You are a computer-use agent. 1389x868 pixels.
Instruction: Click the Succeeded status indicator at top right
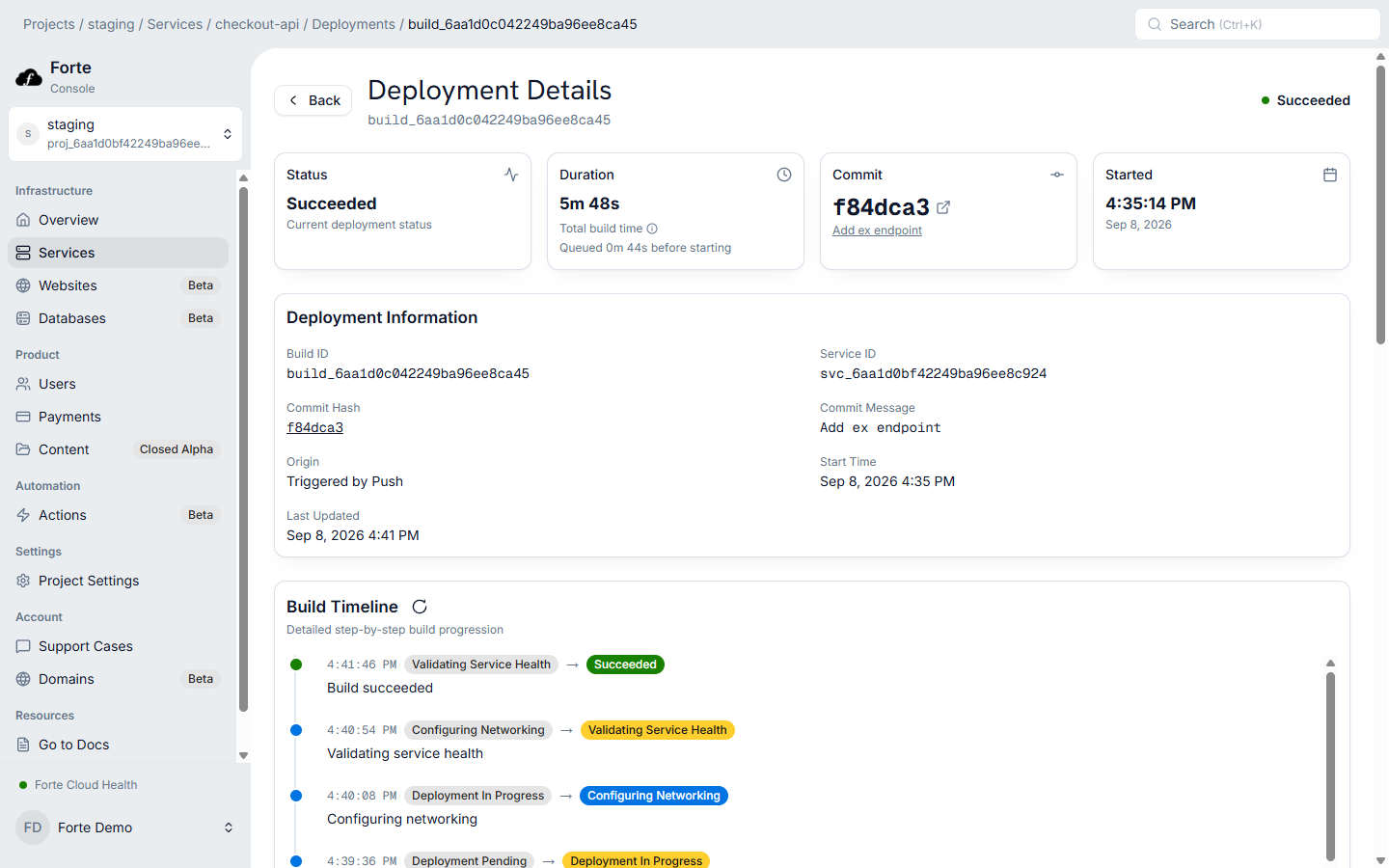[x=1305, y=100]
